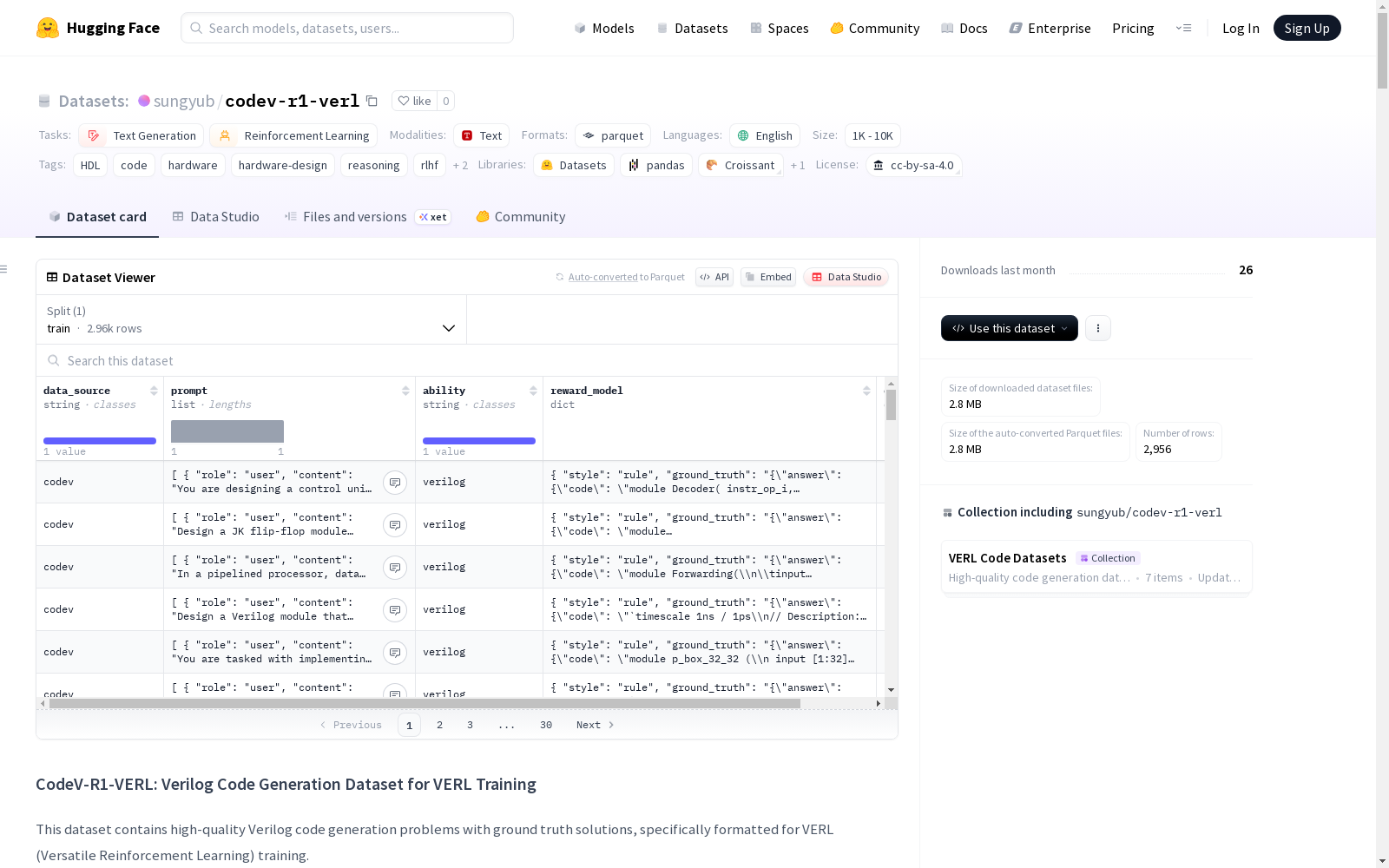
Task: Open the Use this dataset dropdown
Action: click(x=1010, y=328)
